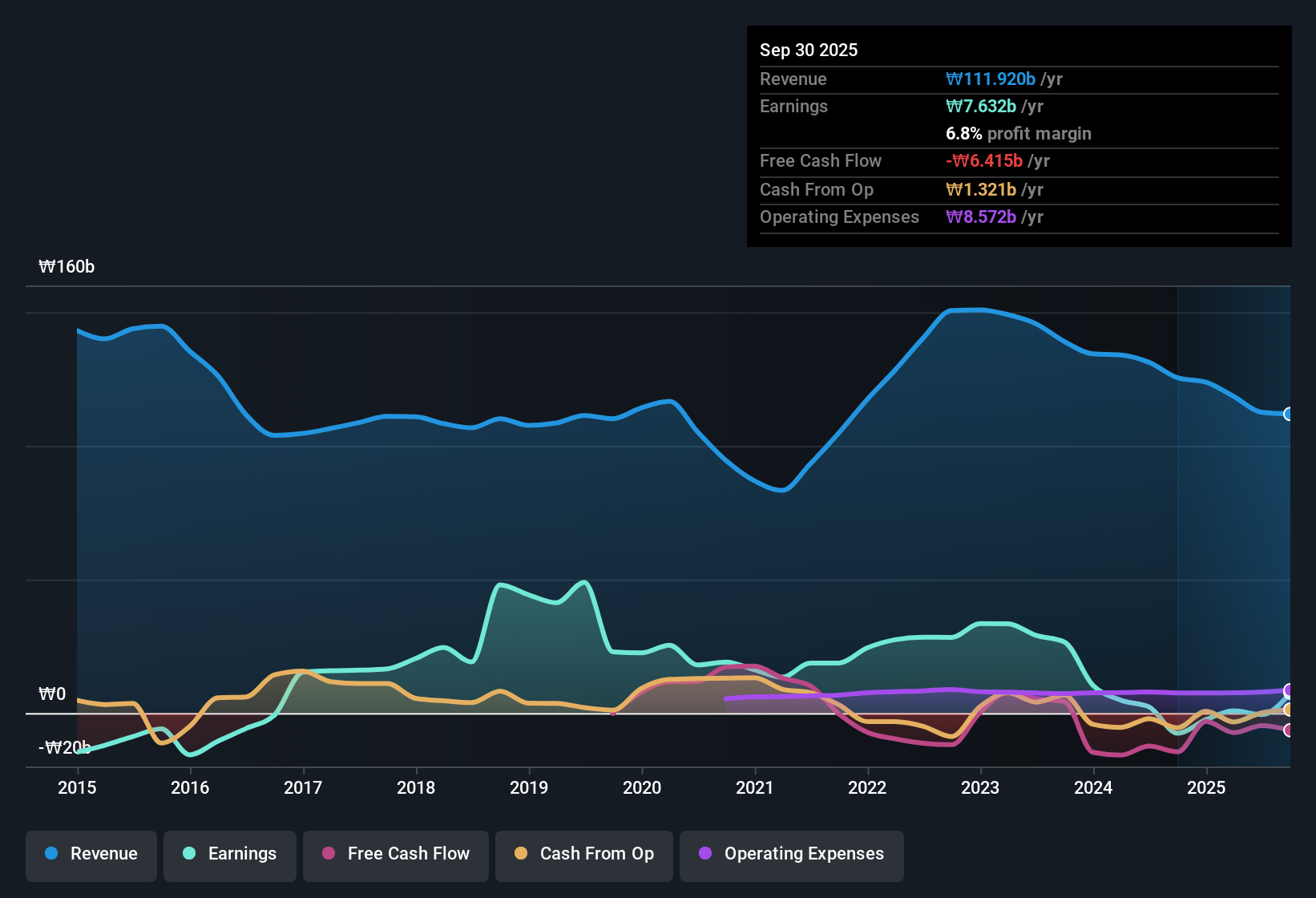Select the Revenue endpoint marker on the chart

(x=1288, y=414)
